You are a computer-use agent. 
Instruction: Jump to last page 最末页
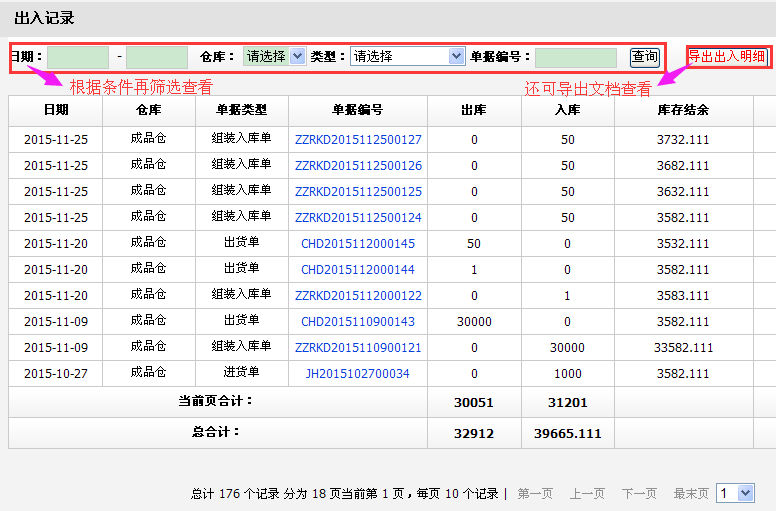click(x=691, y=494)
